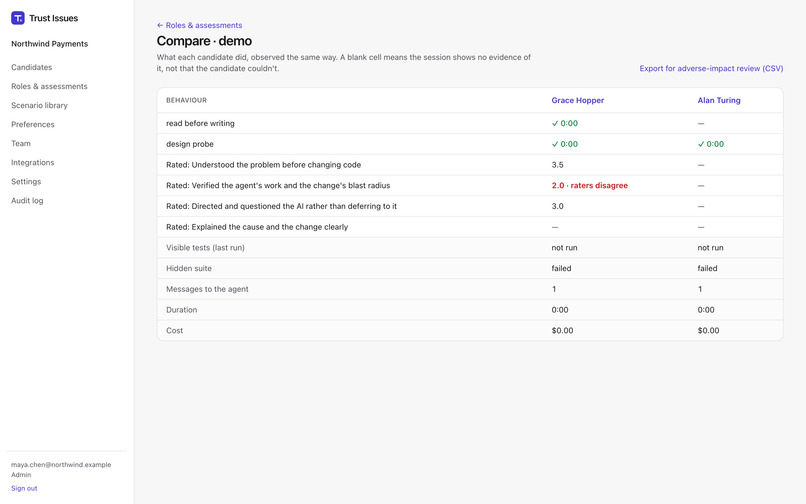Go to Scenario library

(40, 105)
